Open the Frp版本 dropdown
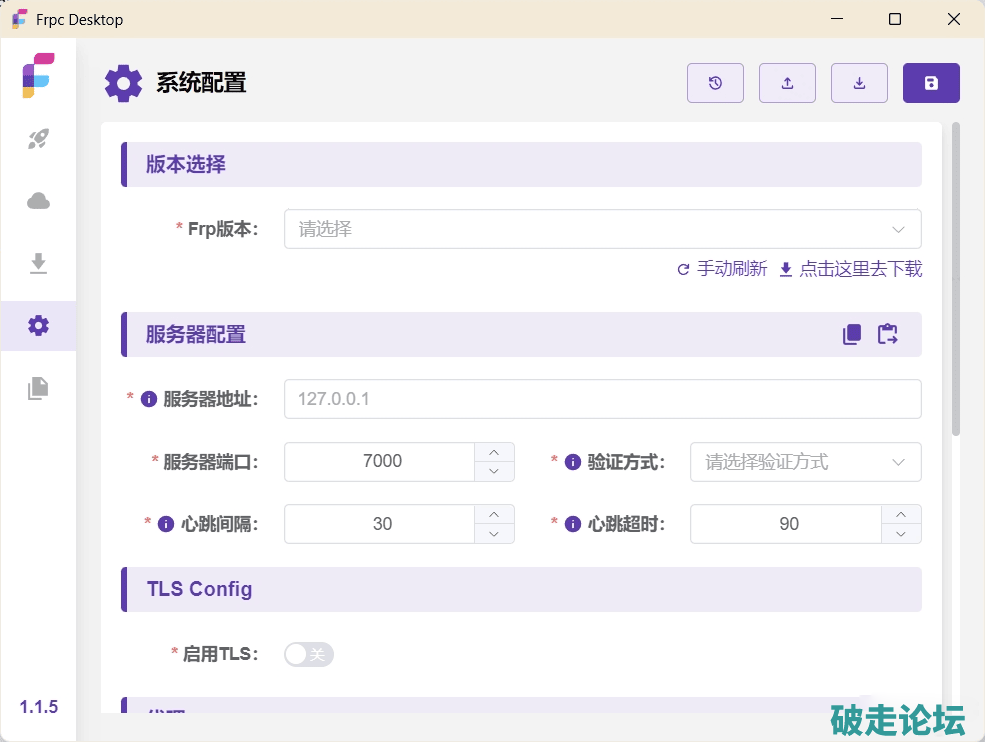Image resolution: width=985 pixels, height=742 pixels. click(602, 229)
